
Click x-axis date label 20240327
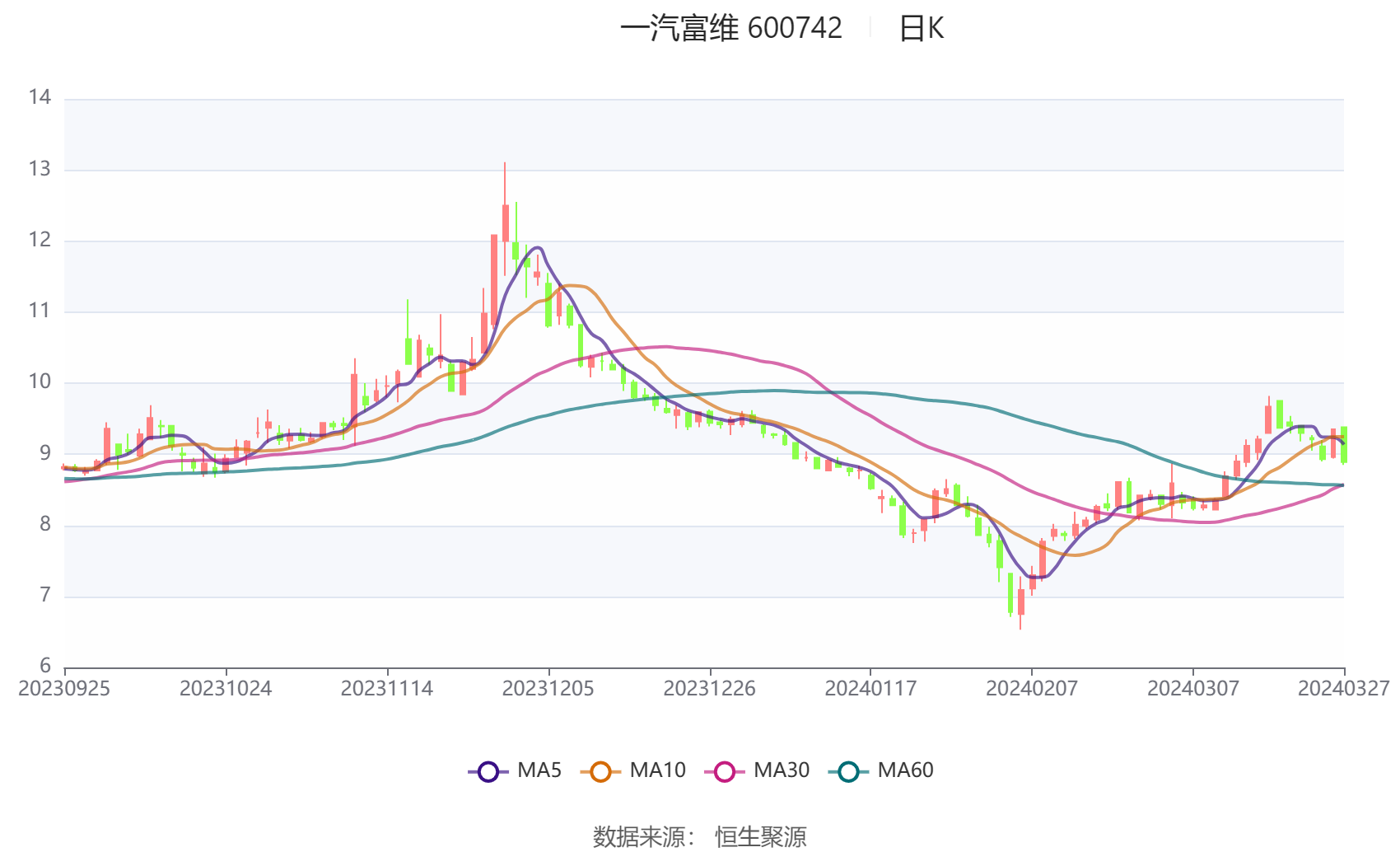pyautogui.click(x=1344, y=689)
